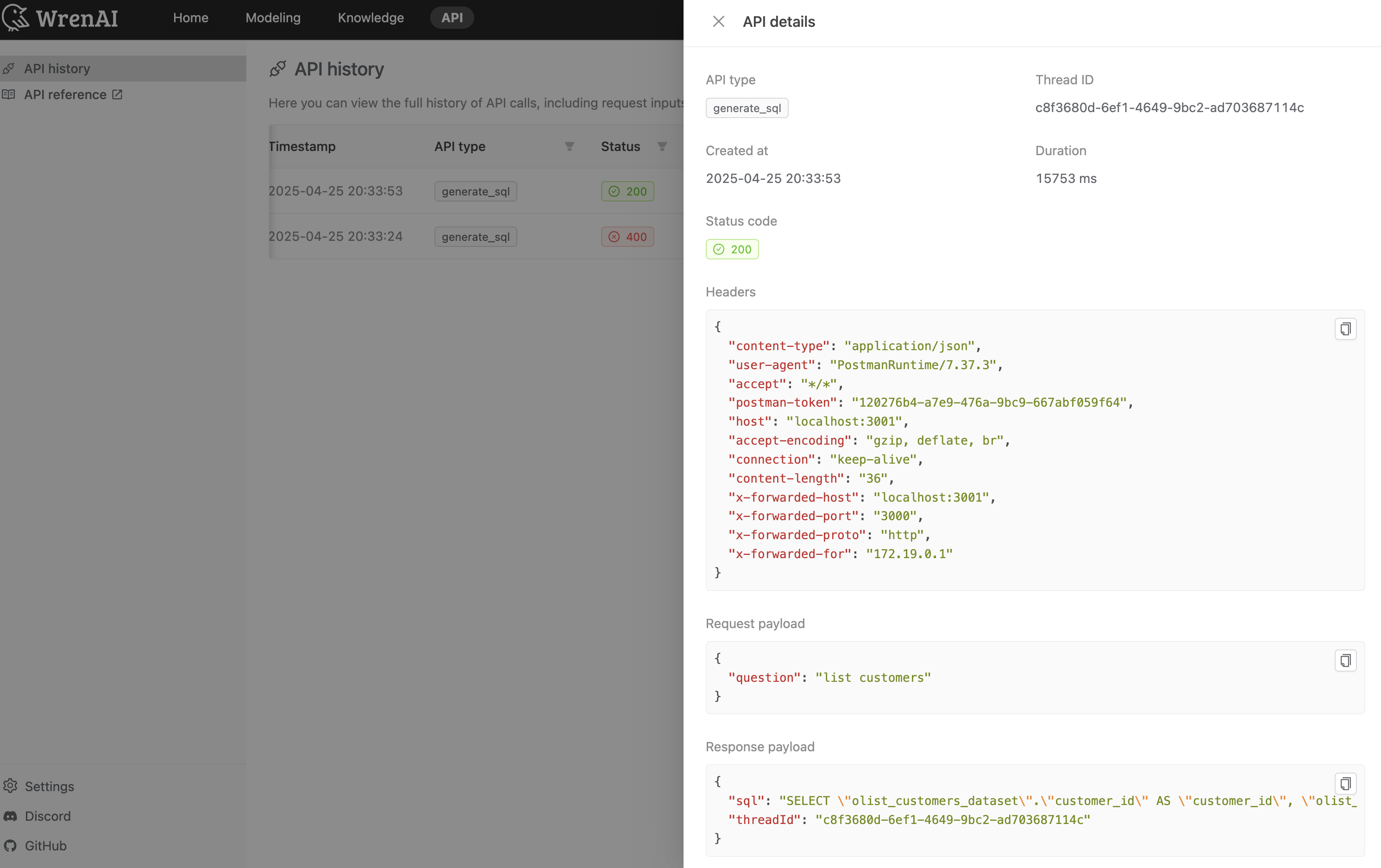Click the "x-forwarded-for" header line
1381x868 pixels.
click(x=840, y=554)
